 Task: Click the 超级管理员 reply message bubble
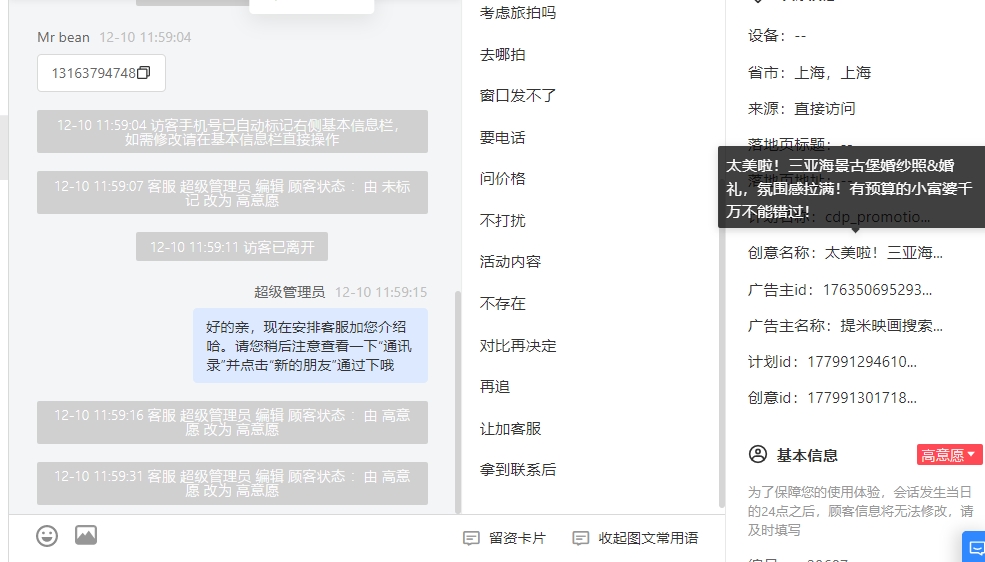(310, 345)
